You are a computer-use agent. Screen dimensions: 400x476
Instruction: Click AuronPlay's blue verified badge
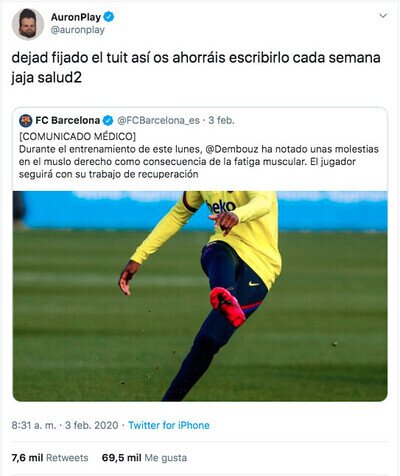pos(109,17)
